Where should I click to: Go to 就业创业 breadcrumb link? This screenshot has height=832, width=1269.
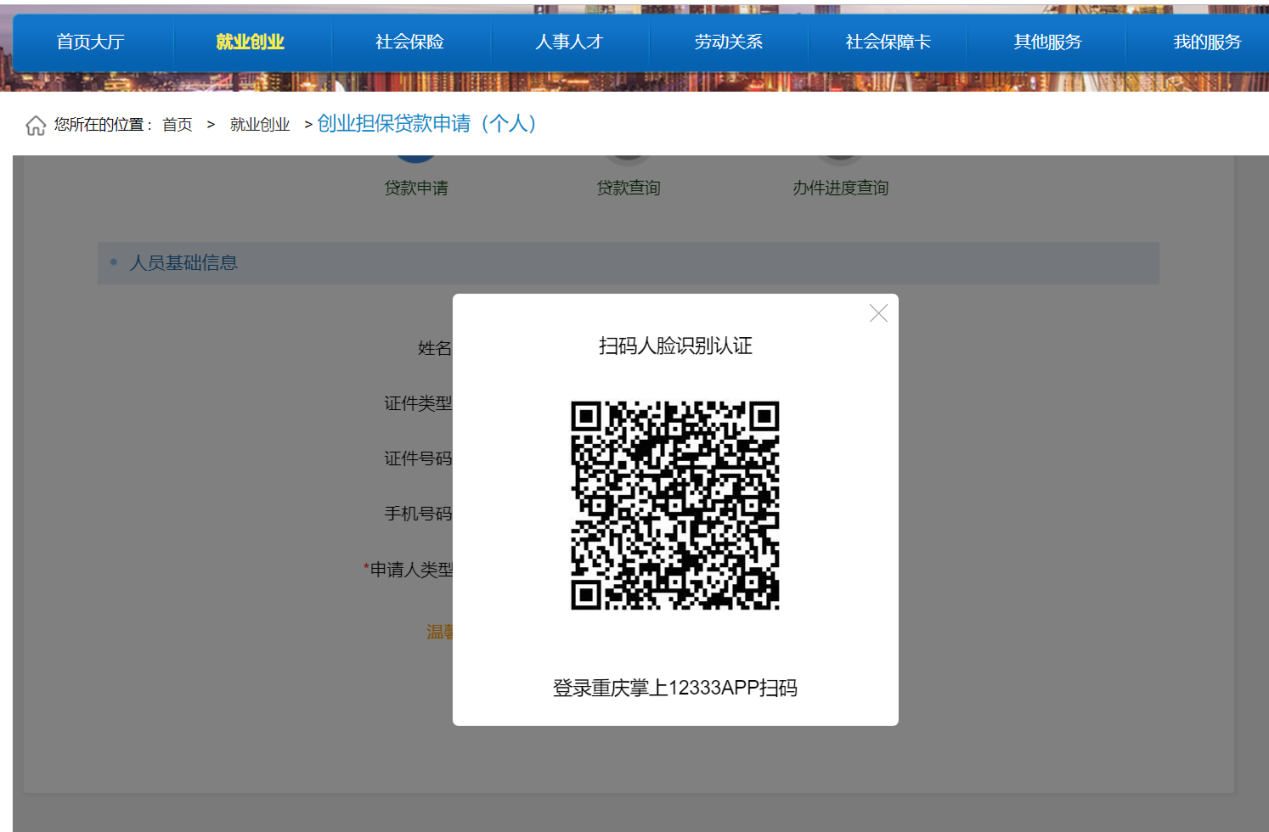tap(260, 125)
